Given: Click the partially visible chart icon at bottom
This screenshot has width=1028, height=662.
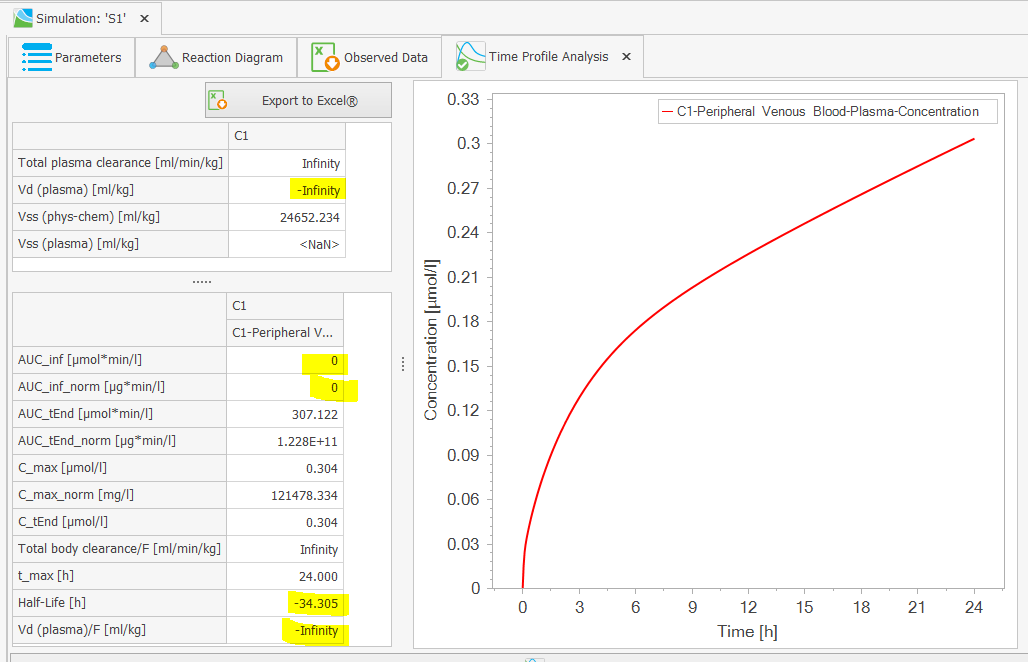Looking at the screenshot, I should (x=534, y=658).
